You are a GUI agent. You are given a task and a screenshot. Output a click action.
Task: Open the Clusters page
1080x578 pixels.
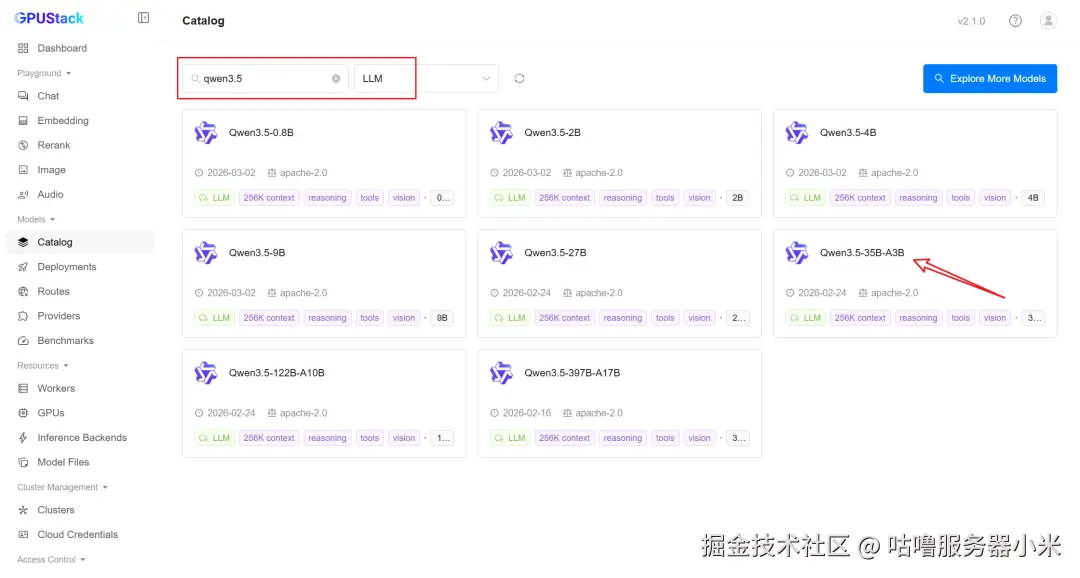coord(80,510)
